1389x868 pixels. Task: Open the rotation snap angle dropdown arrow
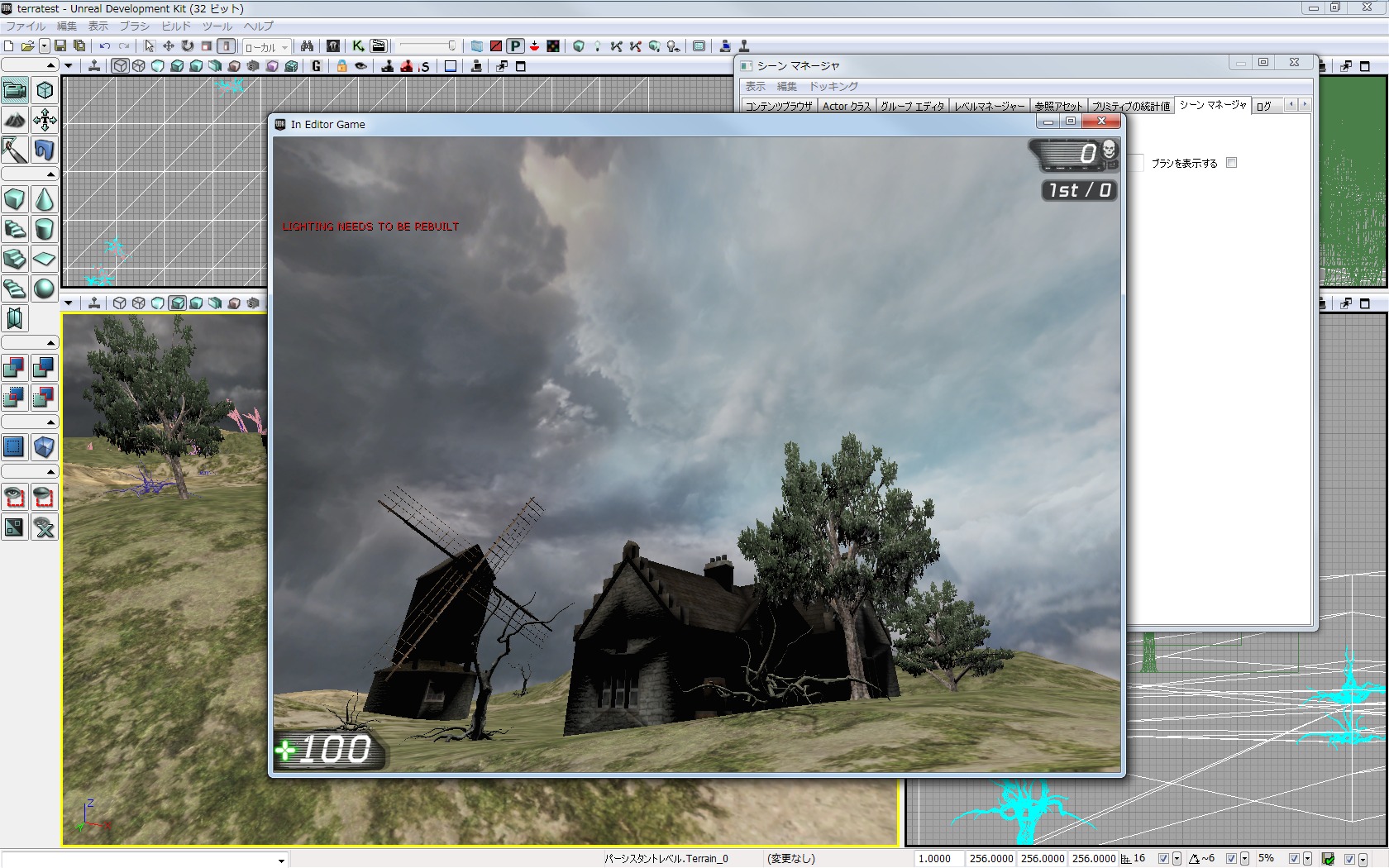tap(1244, 859)
